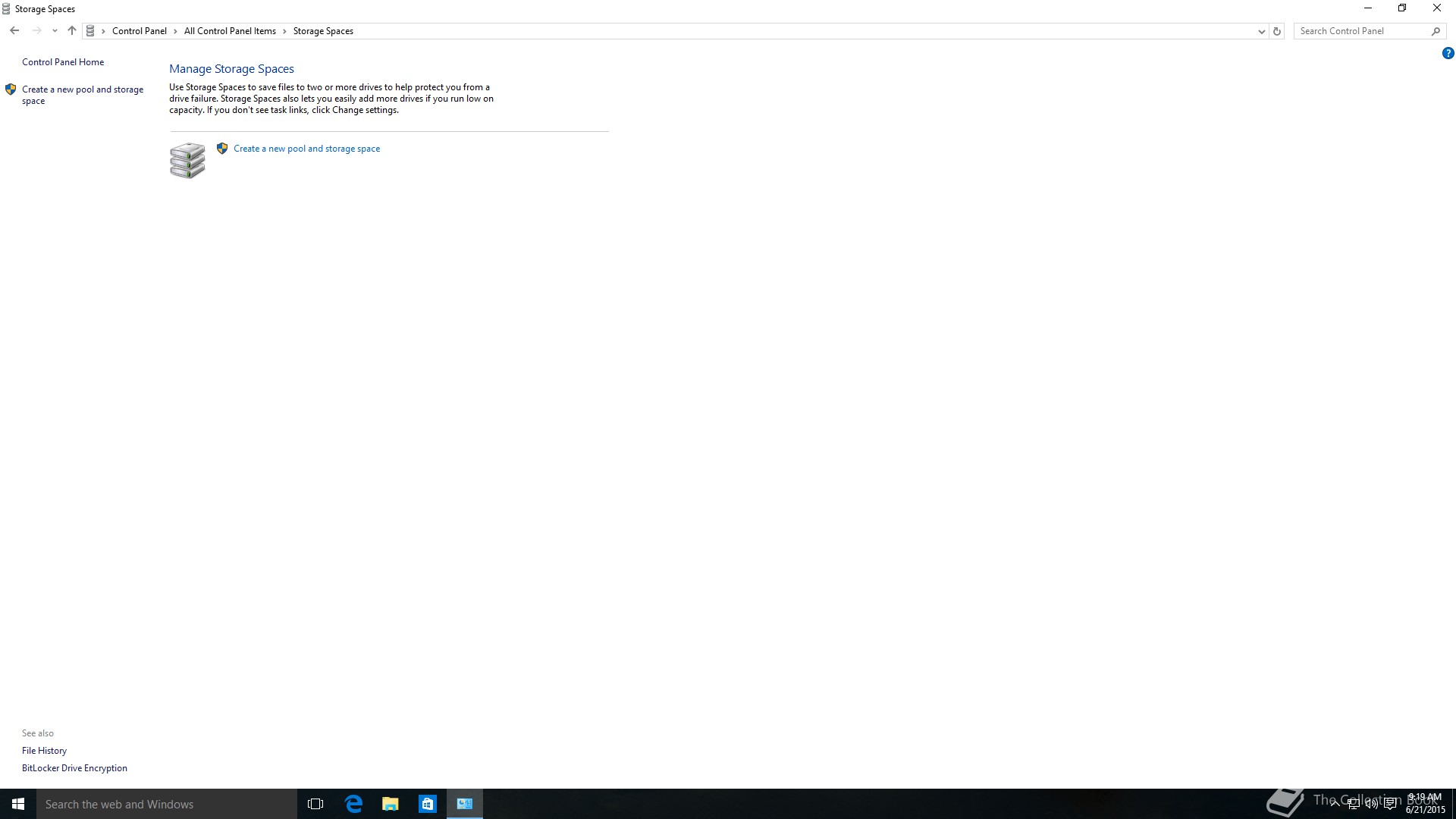Click the shield icon in the sidebar
This screenshot has height=819, width=1456.
pos(11,89)
